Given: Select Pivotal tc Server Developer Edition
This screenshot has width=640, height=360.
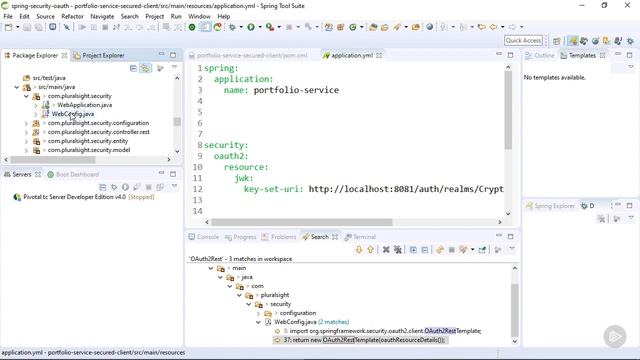Looking at the screenshot, I should coord(84,197).
